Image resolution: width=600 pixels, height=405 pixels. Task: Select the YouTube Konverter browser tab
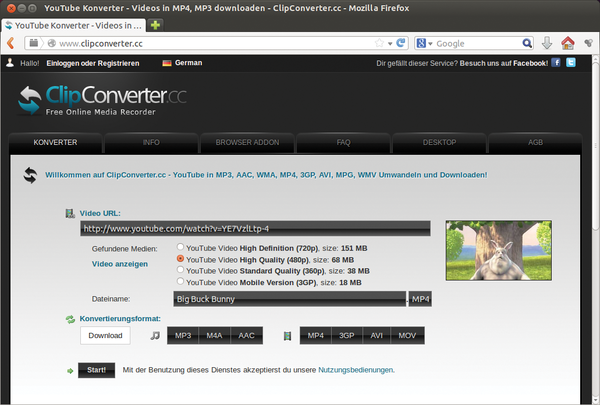point(73,26)
